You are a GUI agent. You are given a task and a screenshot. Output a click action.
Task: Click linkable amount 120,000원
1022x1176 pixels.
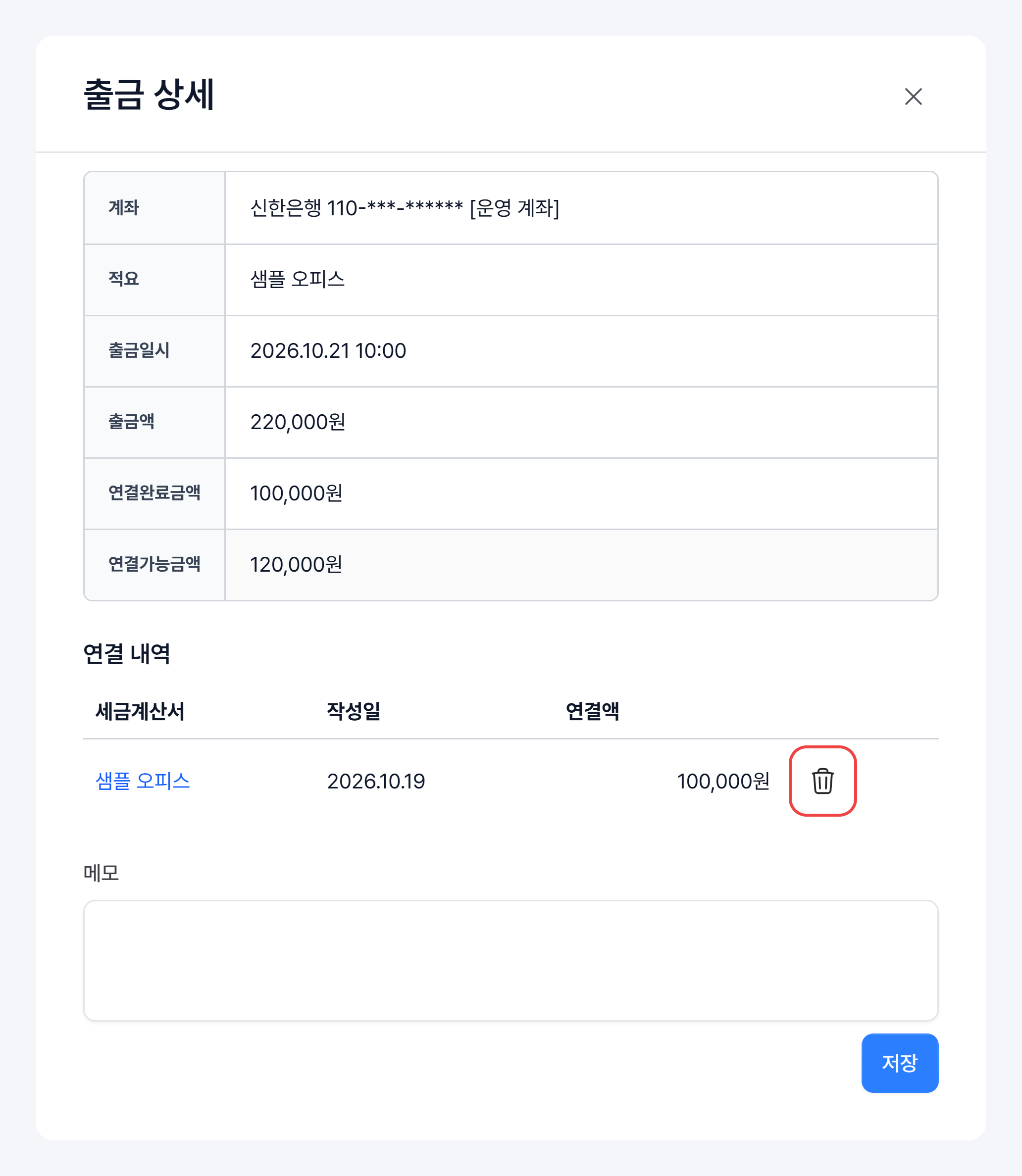click(296, 564)
